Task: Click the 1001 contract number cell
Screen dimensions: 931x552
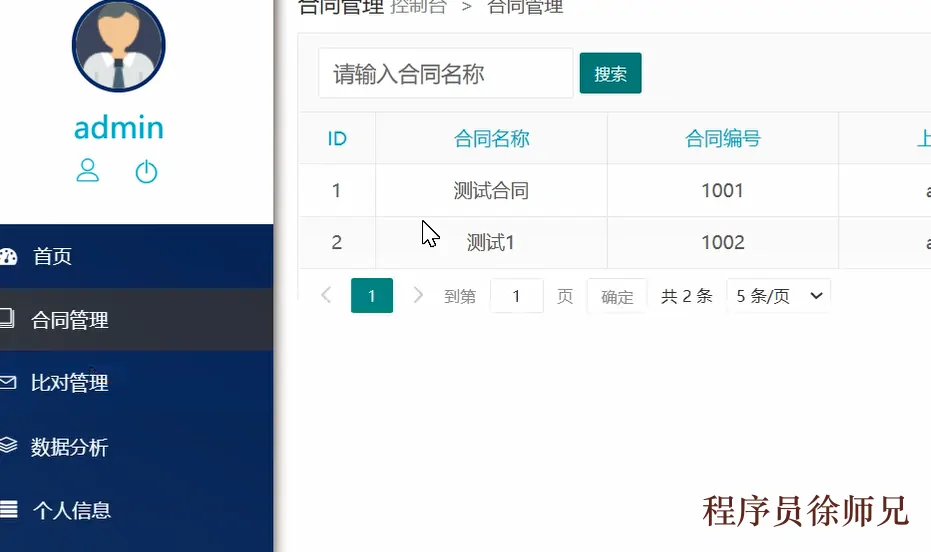Action: (723, 191)
